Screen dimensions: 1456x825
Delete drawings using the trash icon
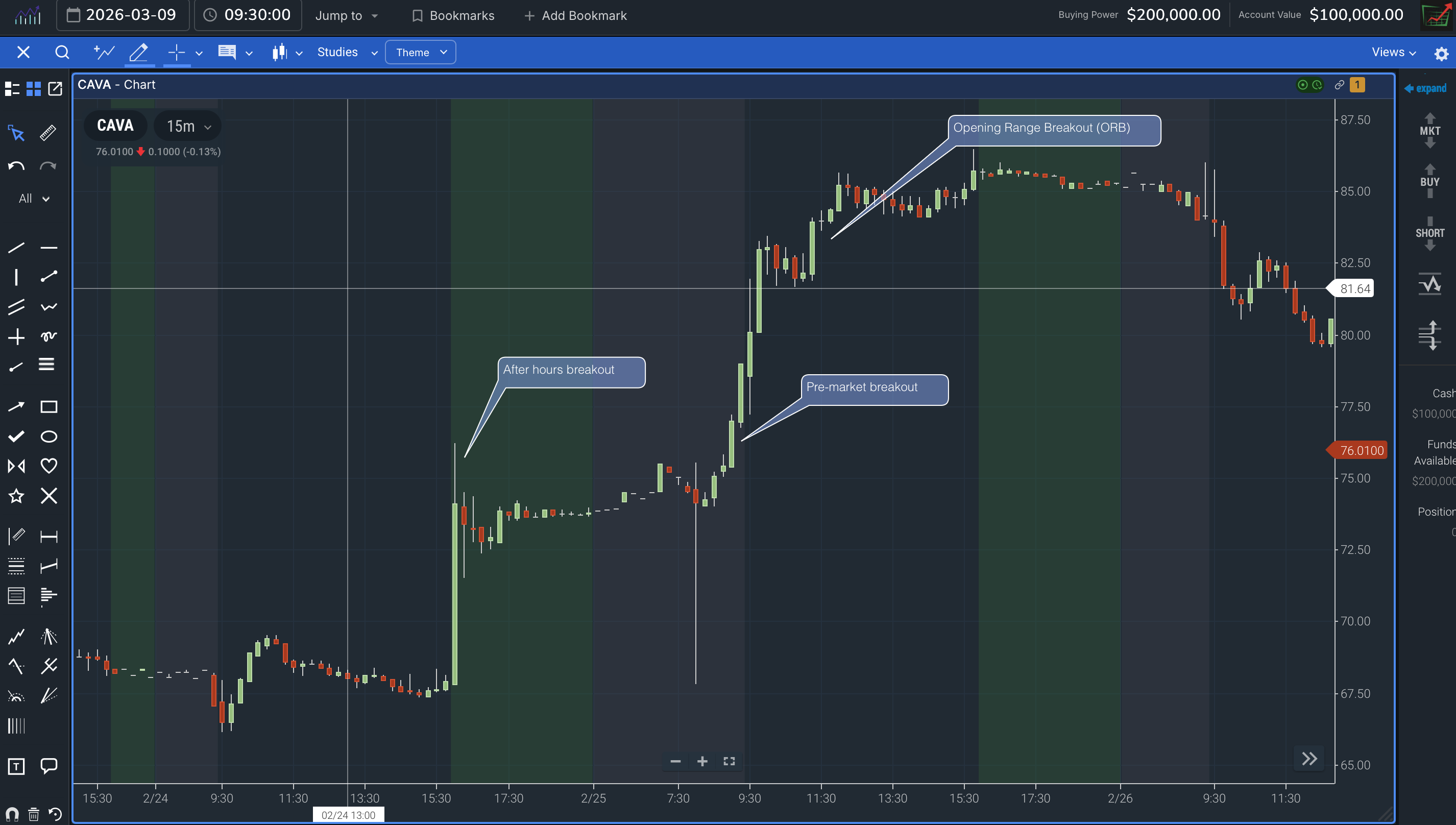(x=33, y=814)
